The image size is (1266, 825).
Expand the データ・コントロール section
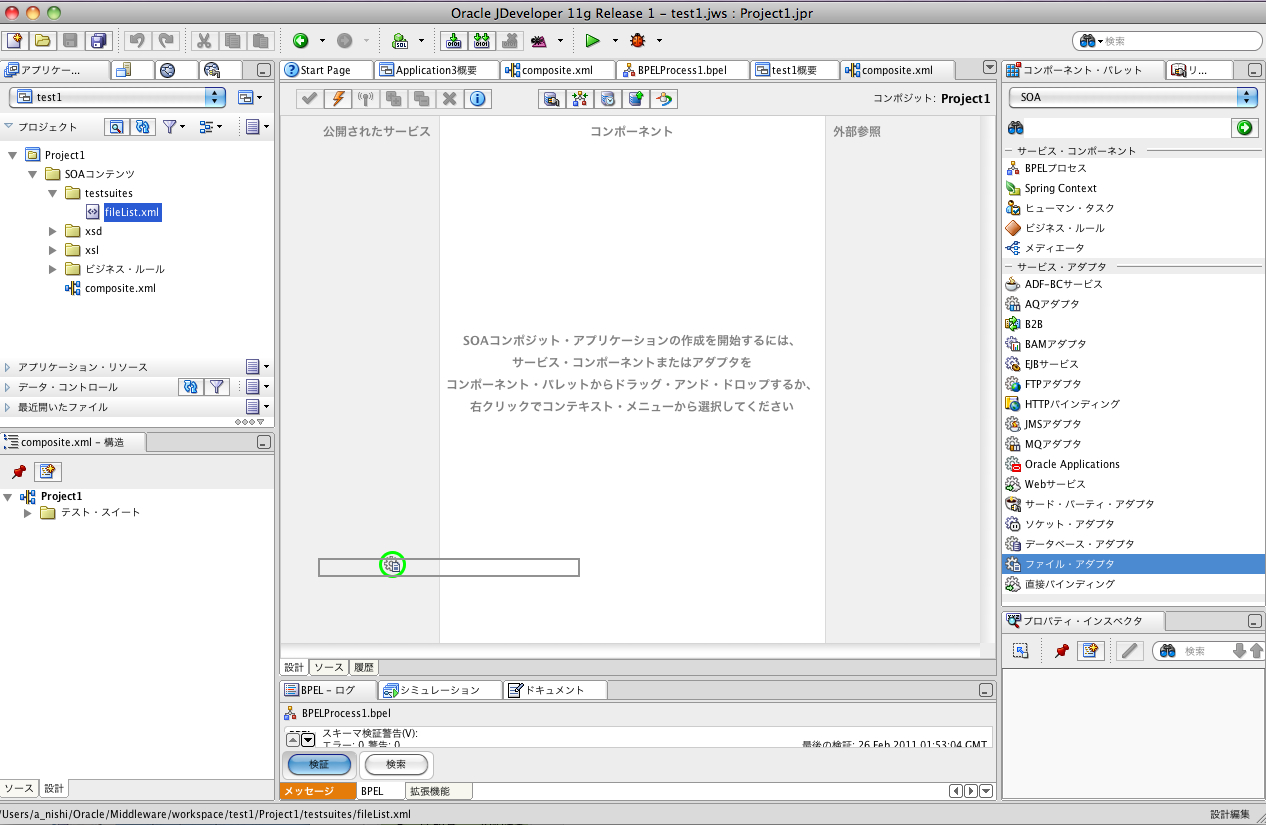8,387
